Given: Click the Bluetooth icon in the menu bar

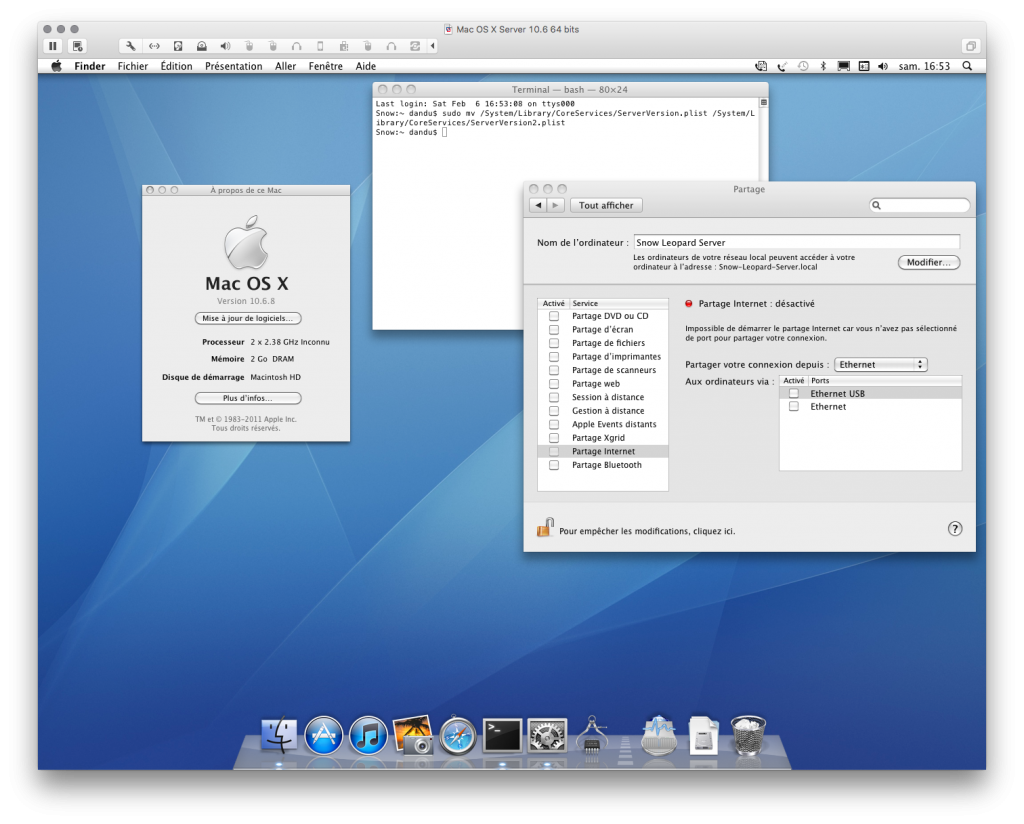Looking at the screenshot, I should [x=822, y=66].
